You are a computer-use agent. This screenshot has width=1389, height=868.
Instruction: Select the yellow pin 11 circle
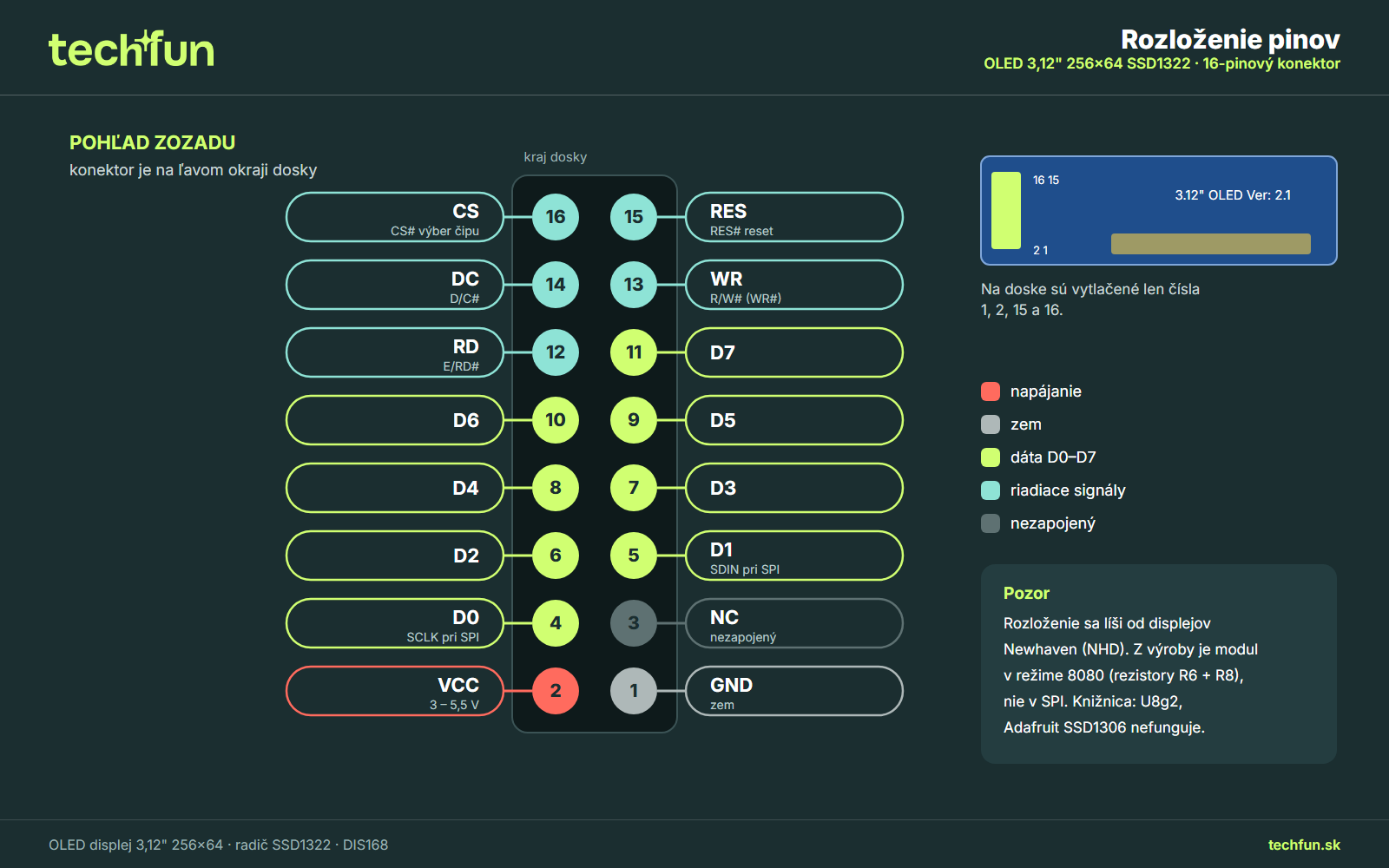[x=634, y=352]
